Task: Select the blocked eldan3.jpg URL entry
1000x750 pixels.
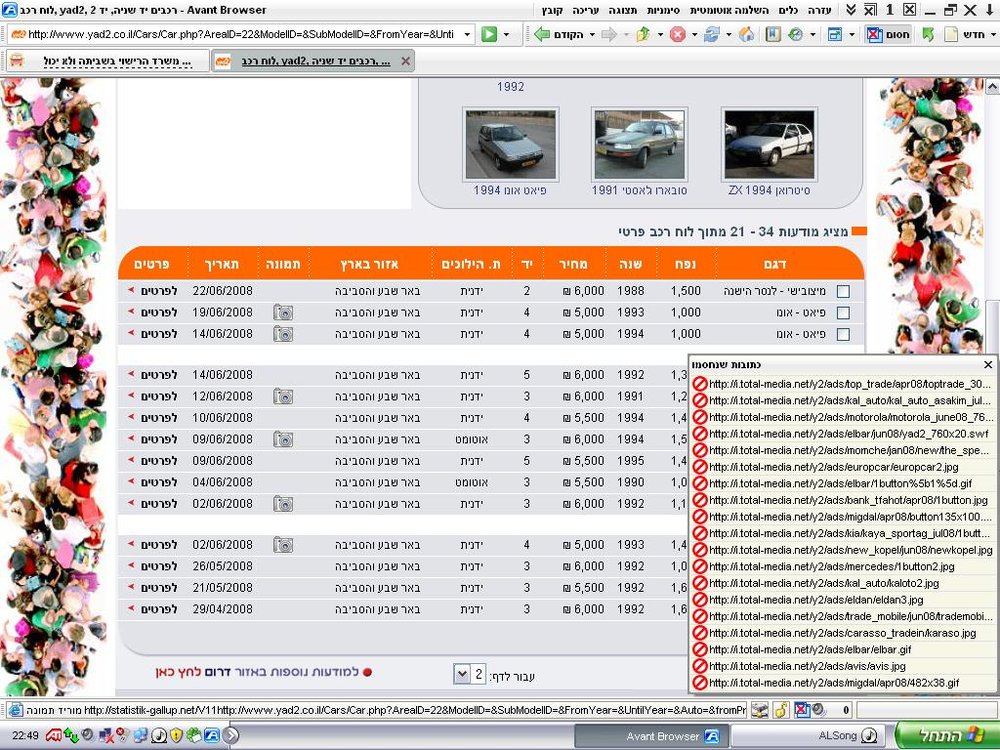Action: pos(841,599)
